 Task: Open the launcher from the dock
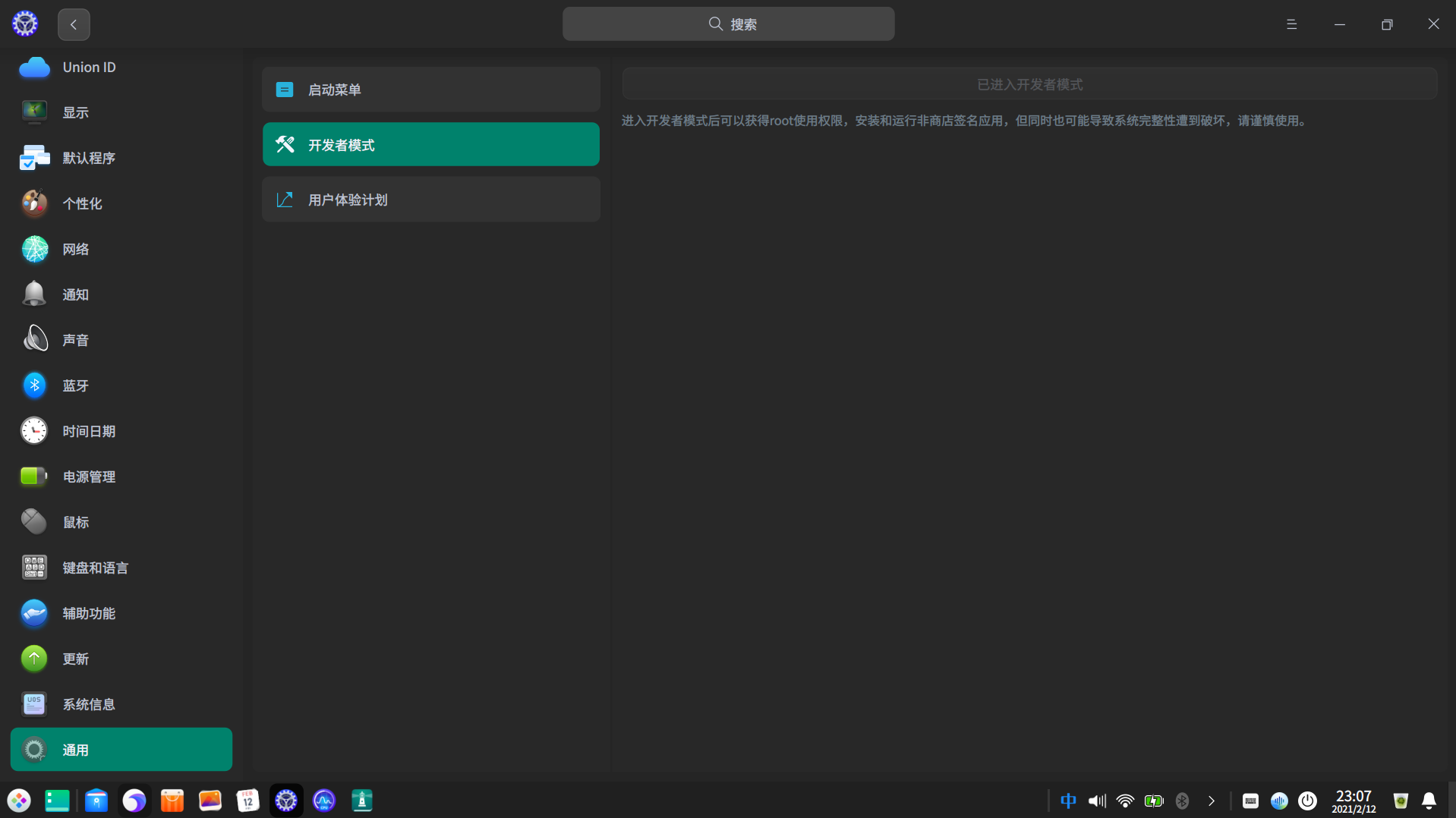[x=19, y=801]
